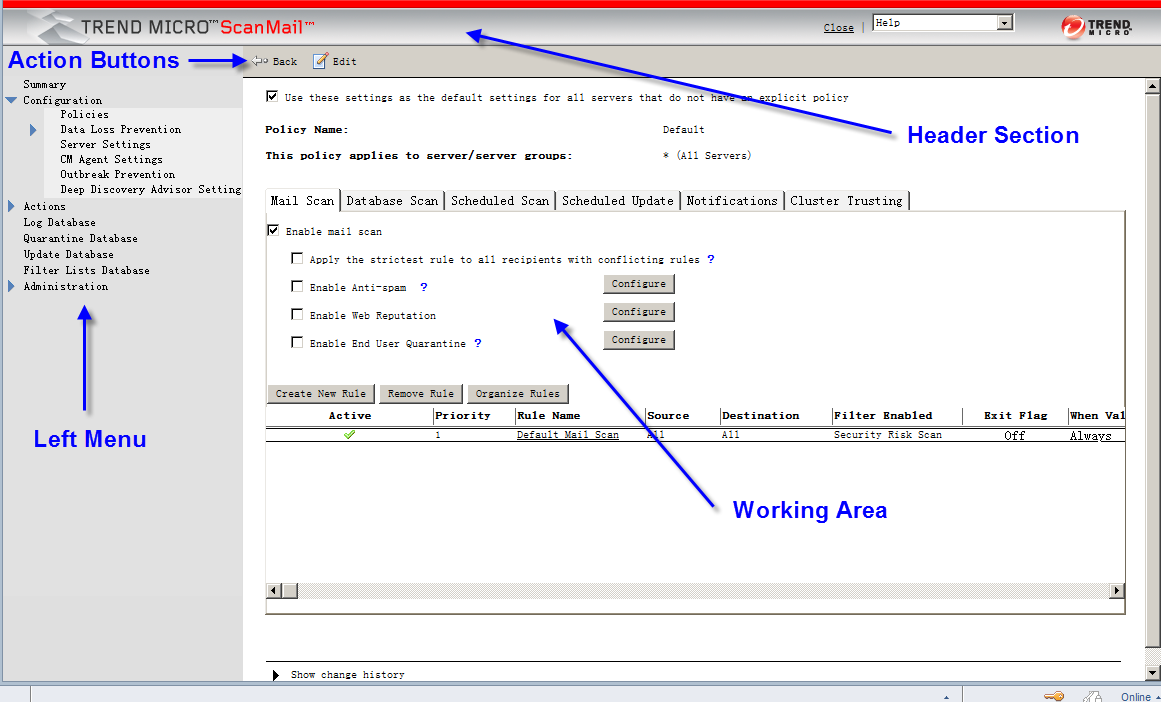Image resolution: width=1161 pixels, height=702 pixels.
Task: Click help icon next to Enable Anti-spam
Action: tap(423, 287)
